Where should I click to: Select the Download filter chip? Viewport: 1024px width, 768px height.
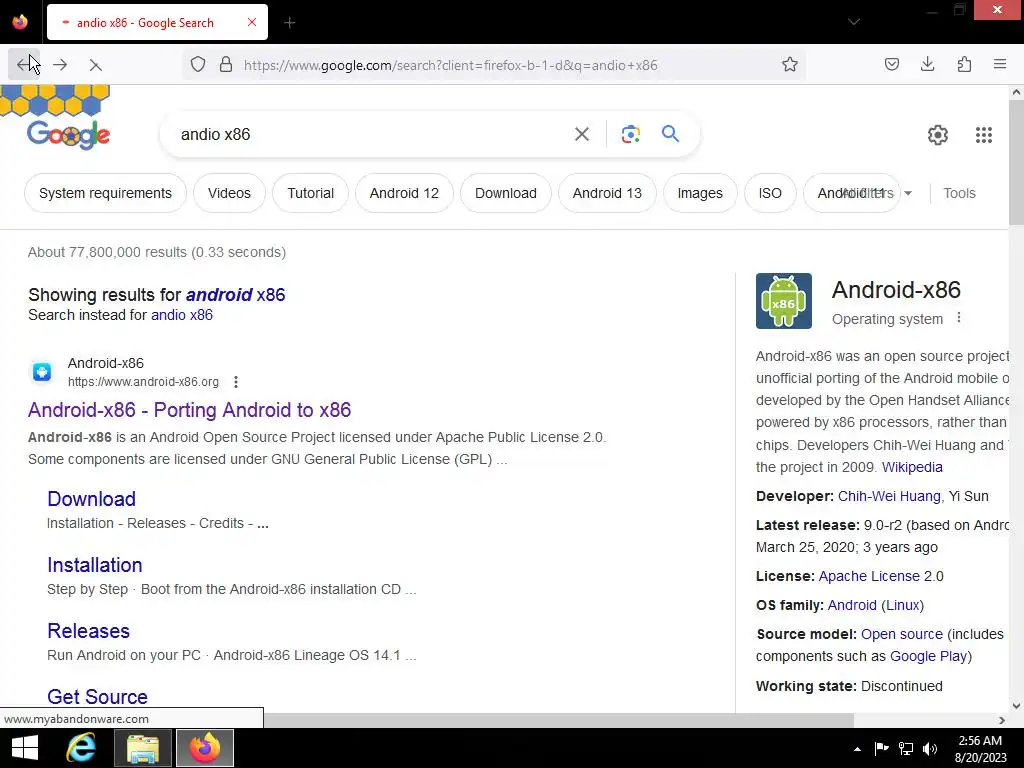tap(505, 193)
